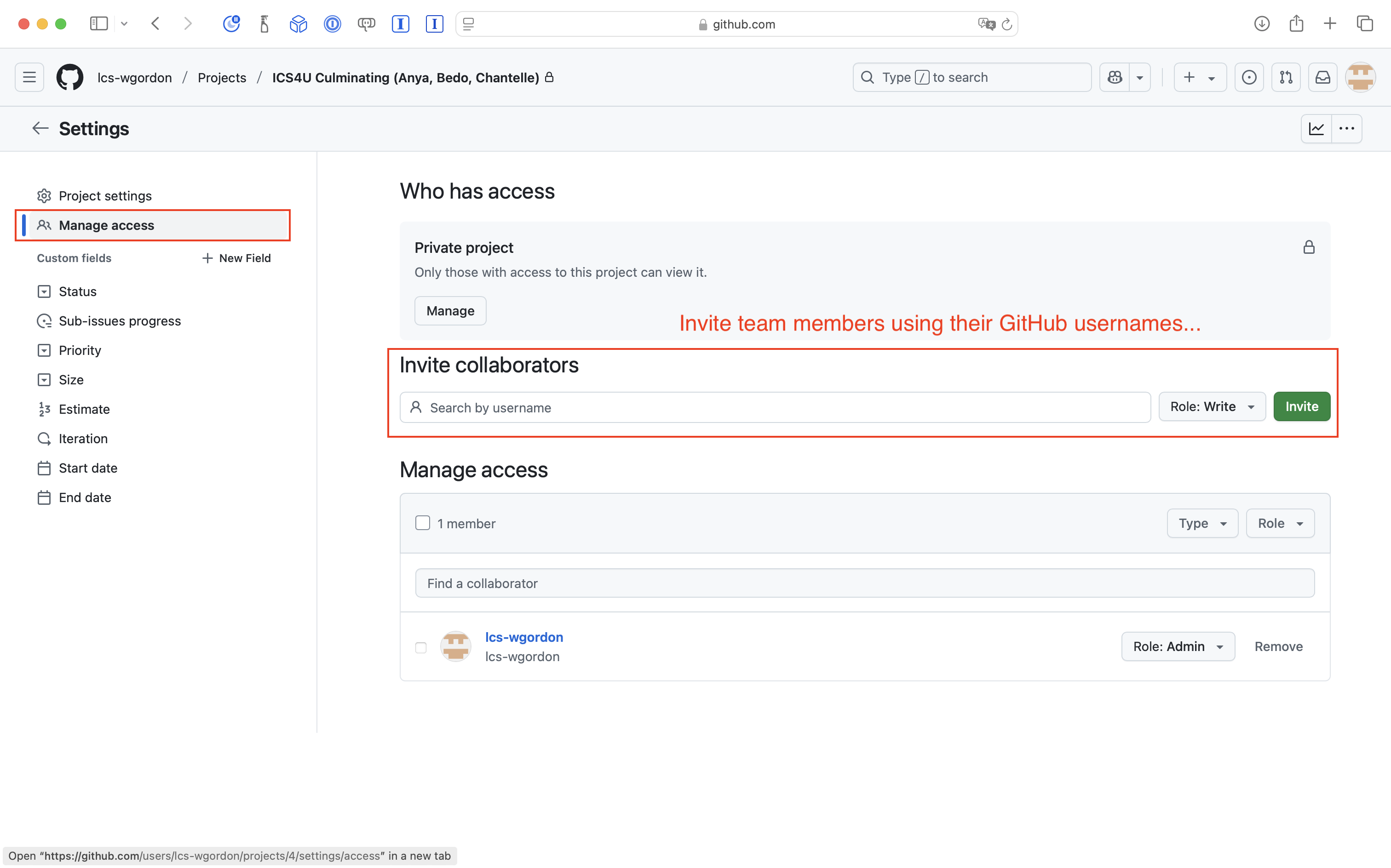Open the Issues icon in header
This screenshot has width=1391, height=868.
[x=1248, y=77]
